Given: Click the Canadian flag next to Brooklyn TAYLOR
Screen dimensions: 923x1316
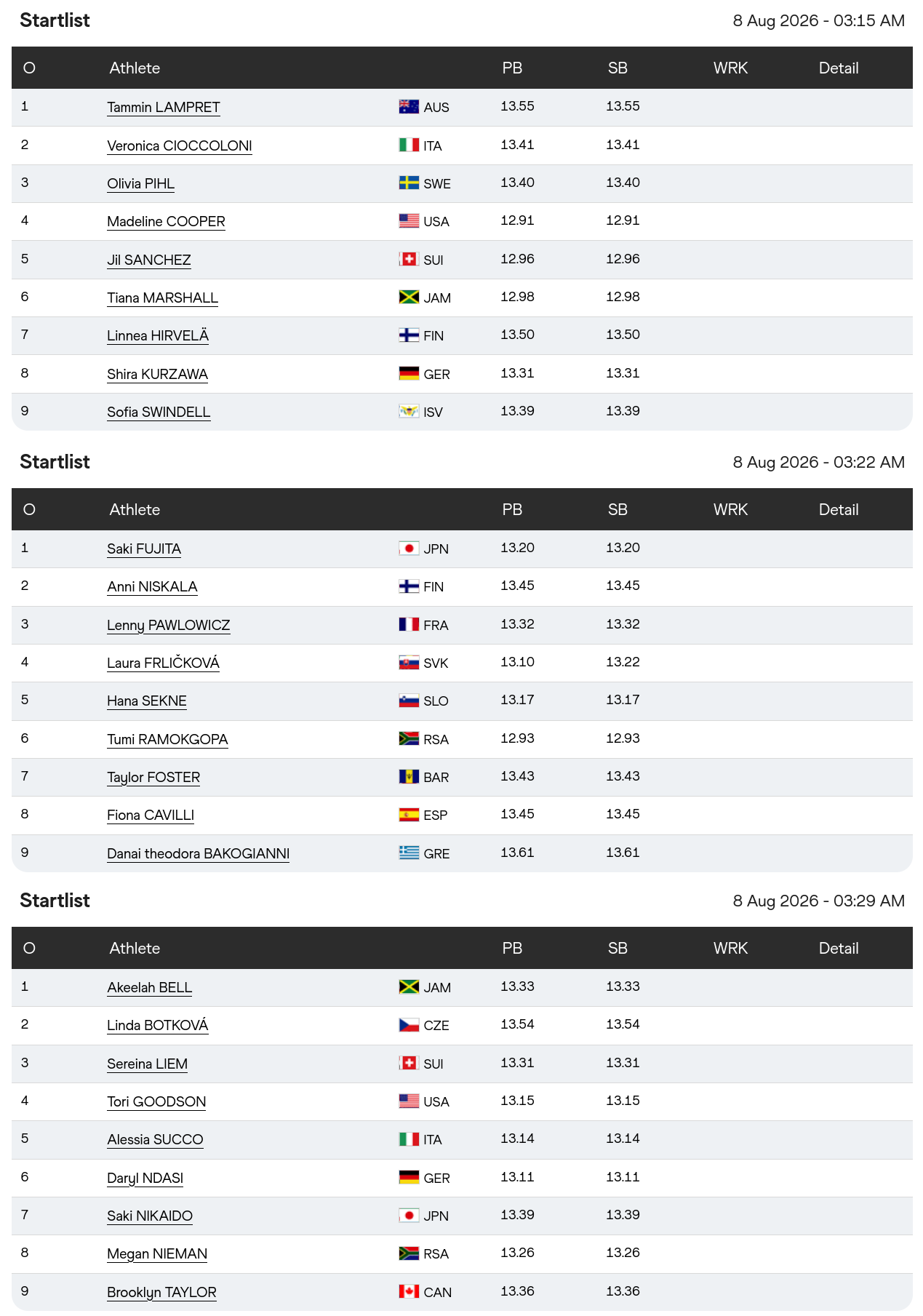Looking at the screenshot, I should (409, 1291).
